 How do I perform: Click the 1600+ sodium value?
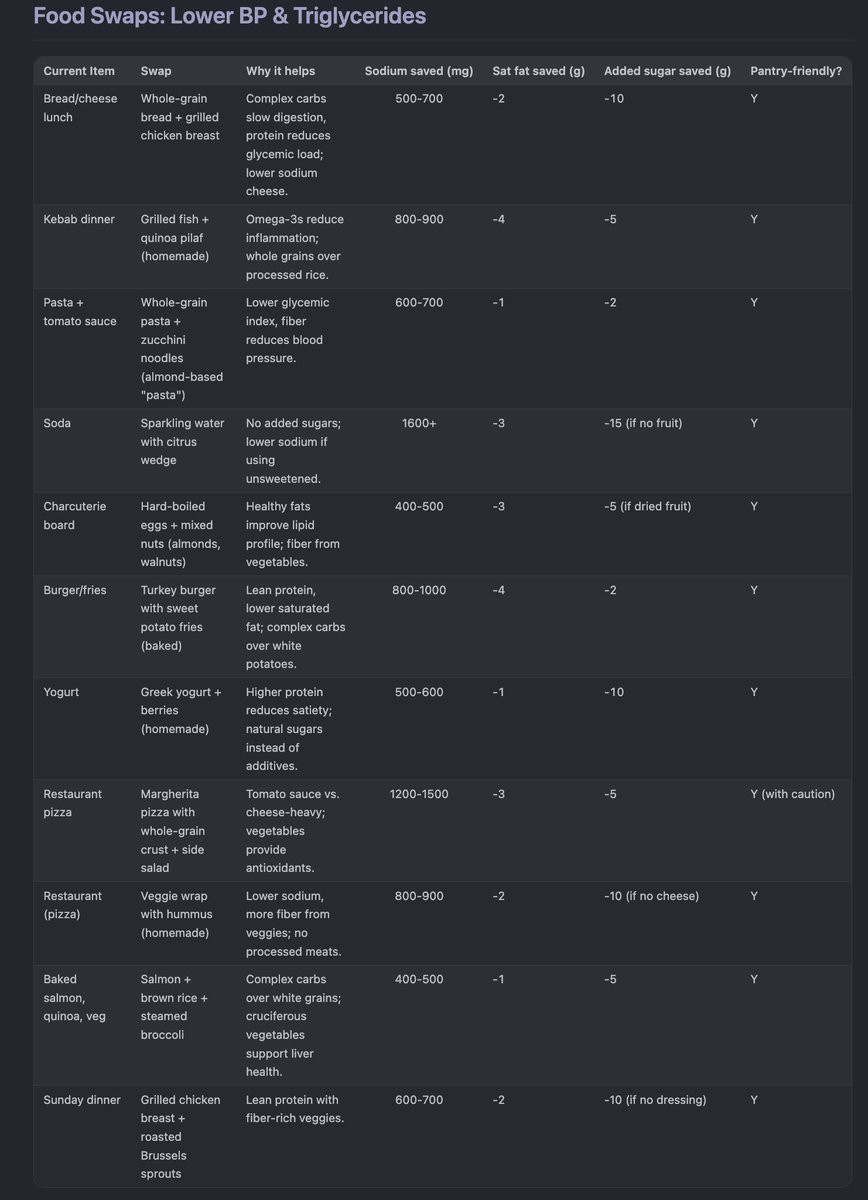click(419, 423)
